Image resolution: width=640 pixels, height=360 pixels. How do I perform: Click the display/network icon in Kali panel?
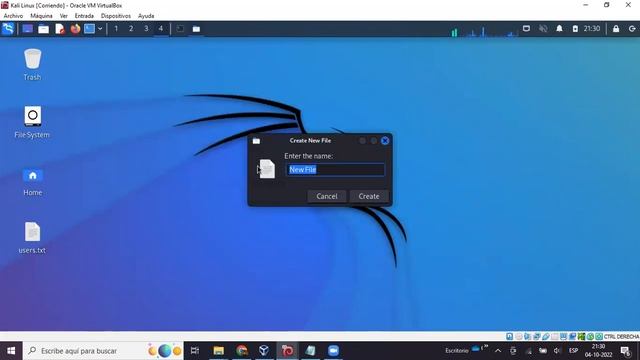(x=527, y=29)
